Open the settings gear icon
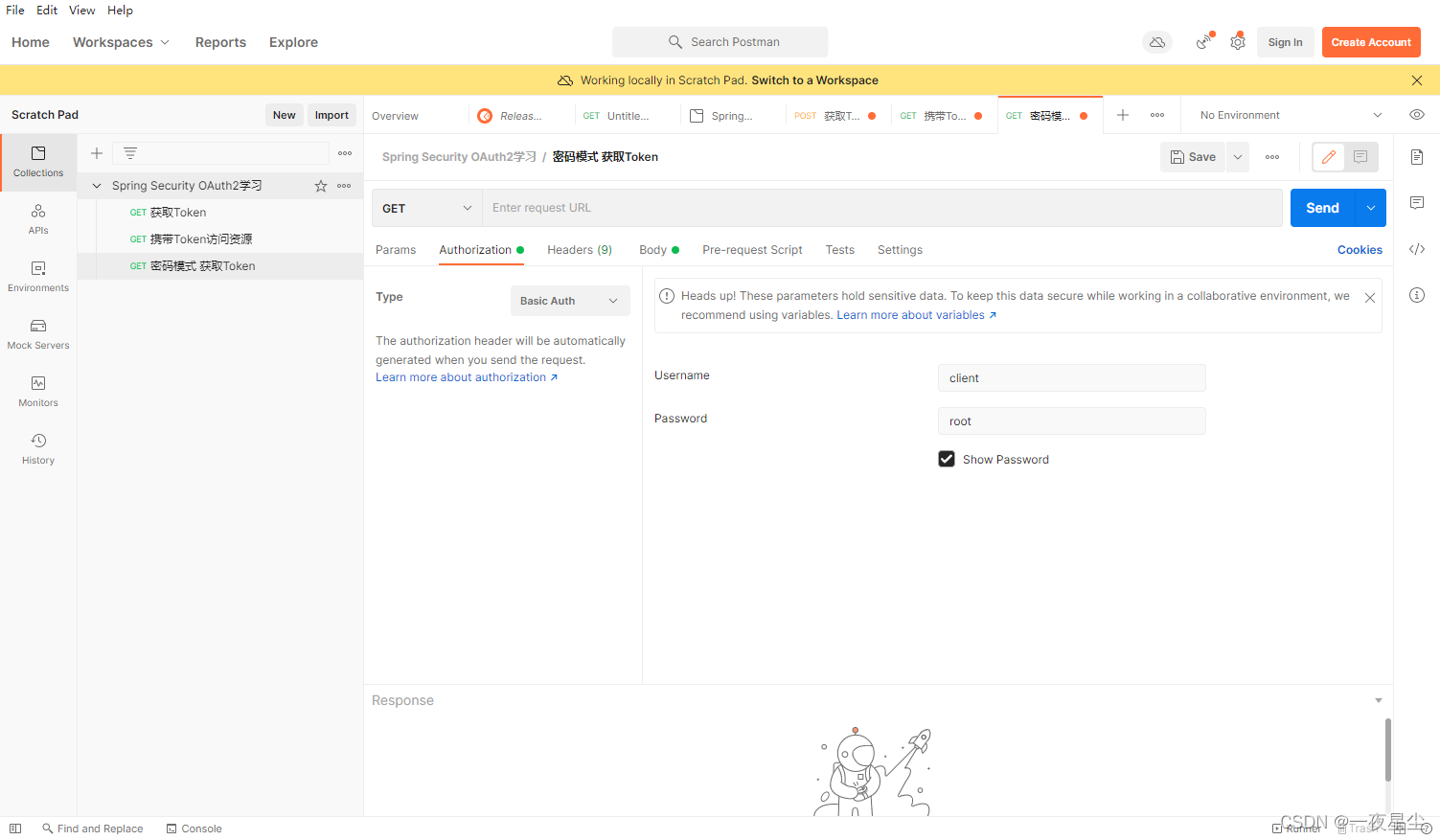Image resolution: width=1440 pixels, height=840 pixels. [1238, 42]
